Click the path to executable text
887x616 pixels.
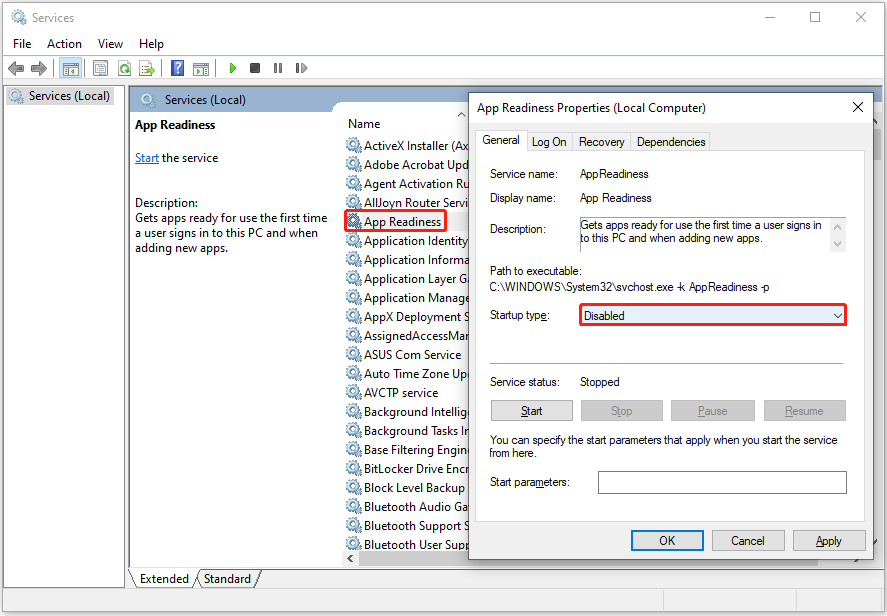point(629,287)
